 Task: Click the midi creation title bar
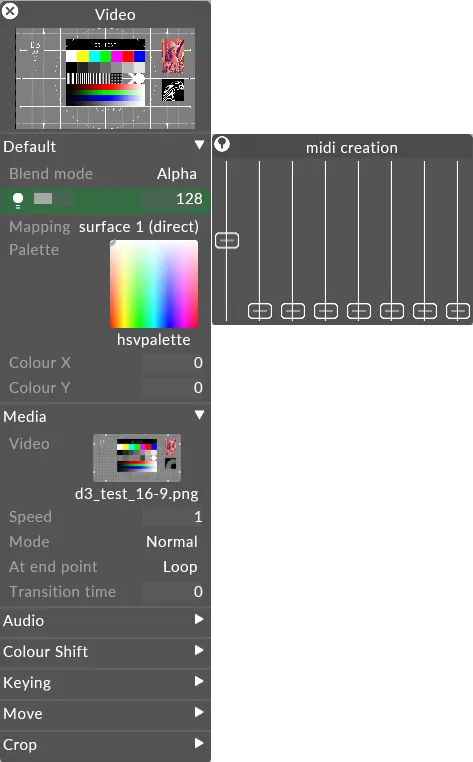pos(342,147)
